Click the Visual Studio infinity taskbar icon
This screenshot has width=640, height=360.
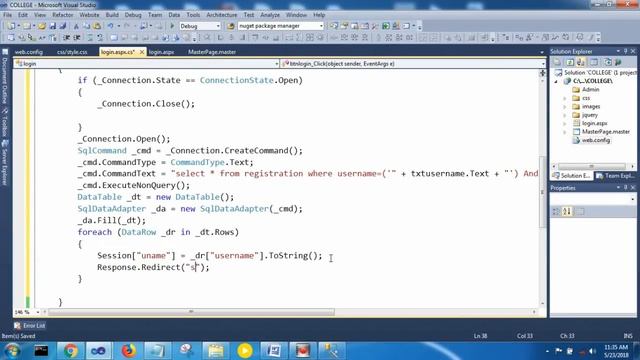tap(99, 351)
